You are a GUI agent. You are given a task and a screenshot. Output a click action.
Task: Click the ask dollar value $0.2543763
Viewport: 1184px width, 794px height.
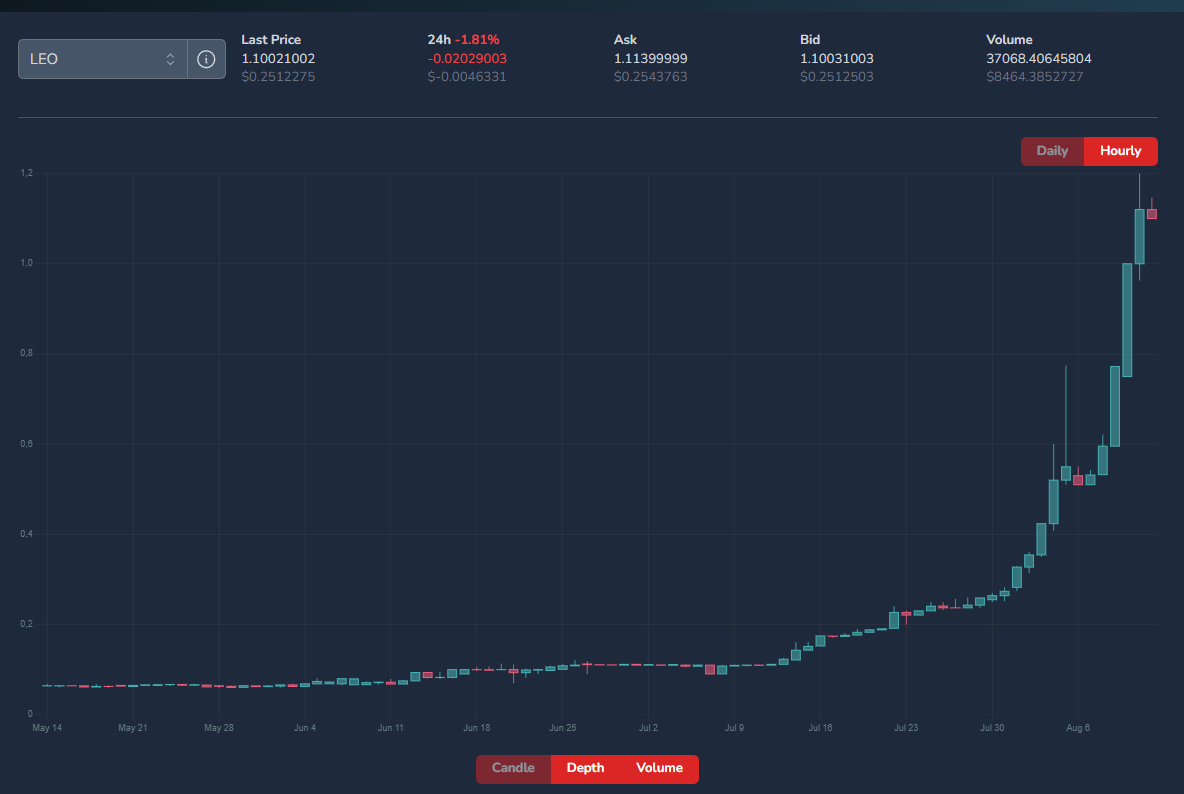point(650,76)
